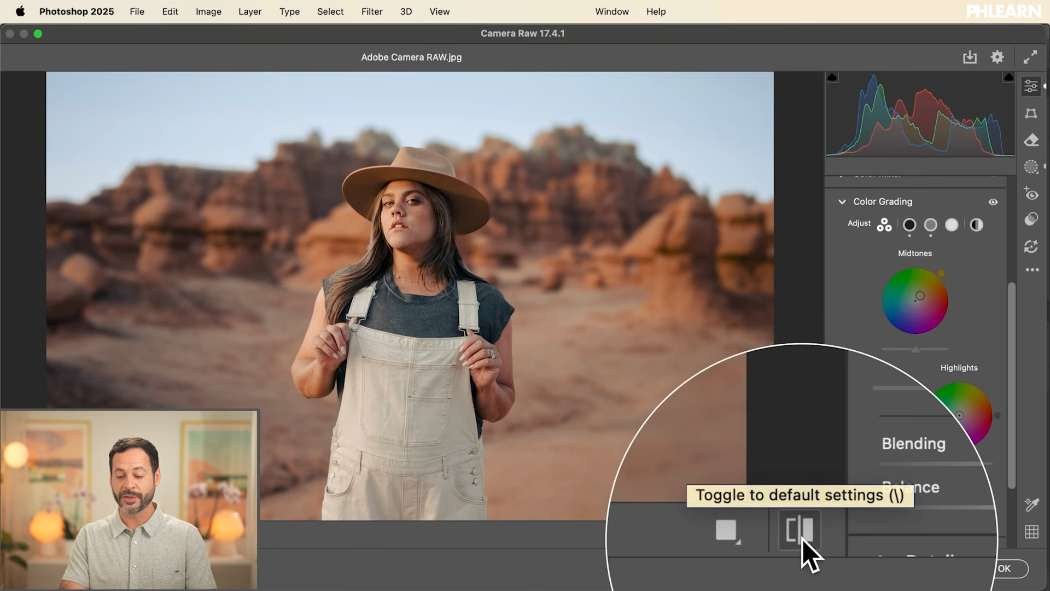Open the Layer menu
1050x591 pixels.
tap(250, 11)
